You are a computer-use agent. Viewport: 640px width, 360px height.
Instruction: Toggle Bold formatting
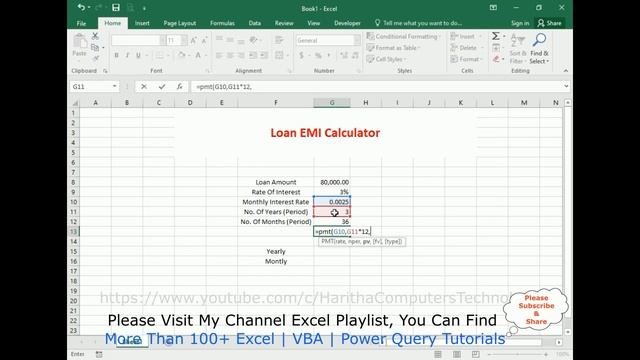point(116,55)
